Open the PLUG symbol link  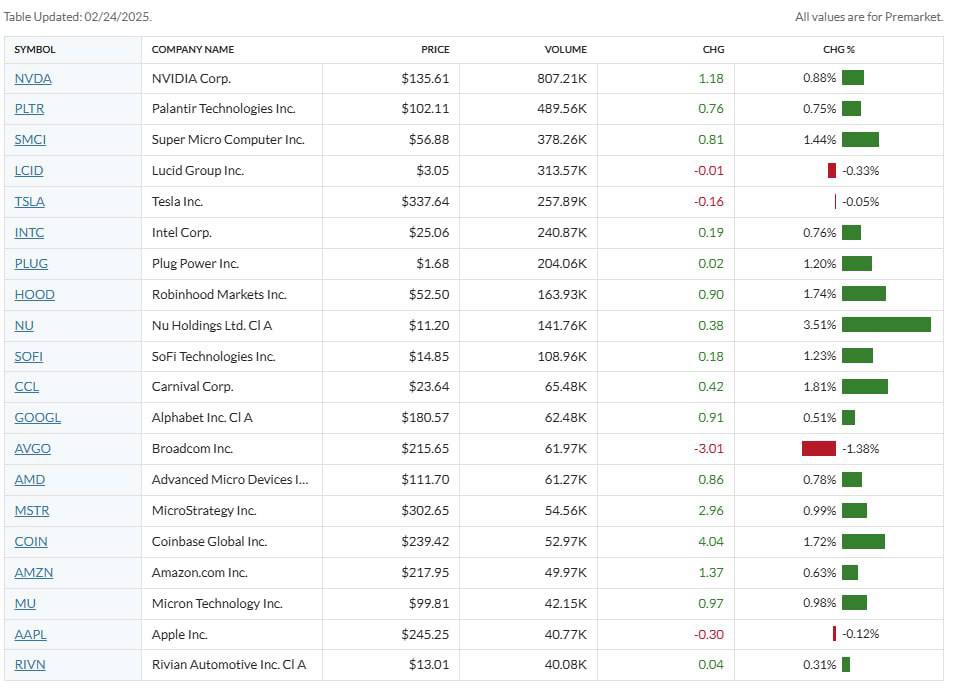31,263
